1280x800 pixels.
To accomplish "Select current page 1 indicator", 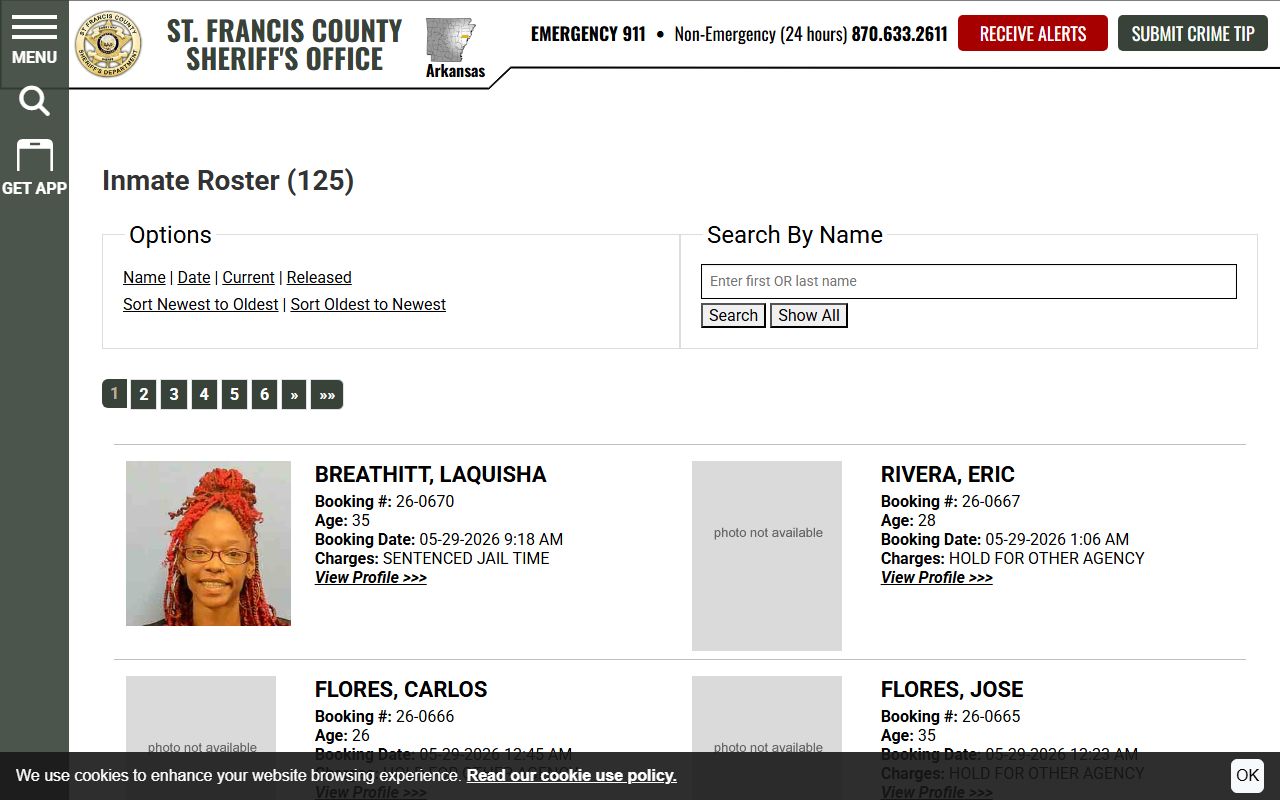I will (114, 394).
